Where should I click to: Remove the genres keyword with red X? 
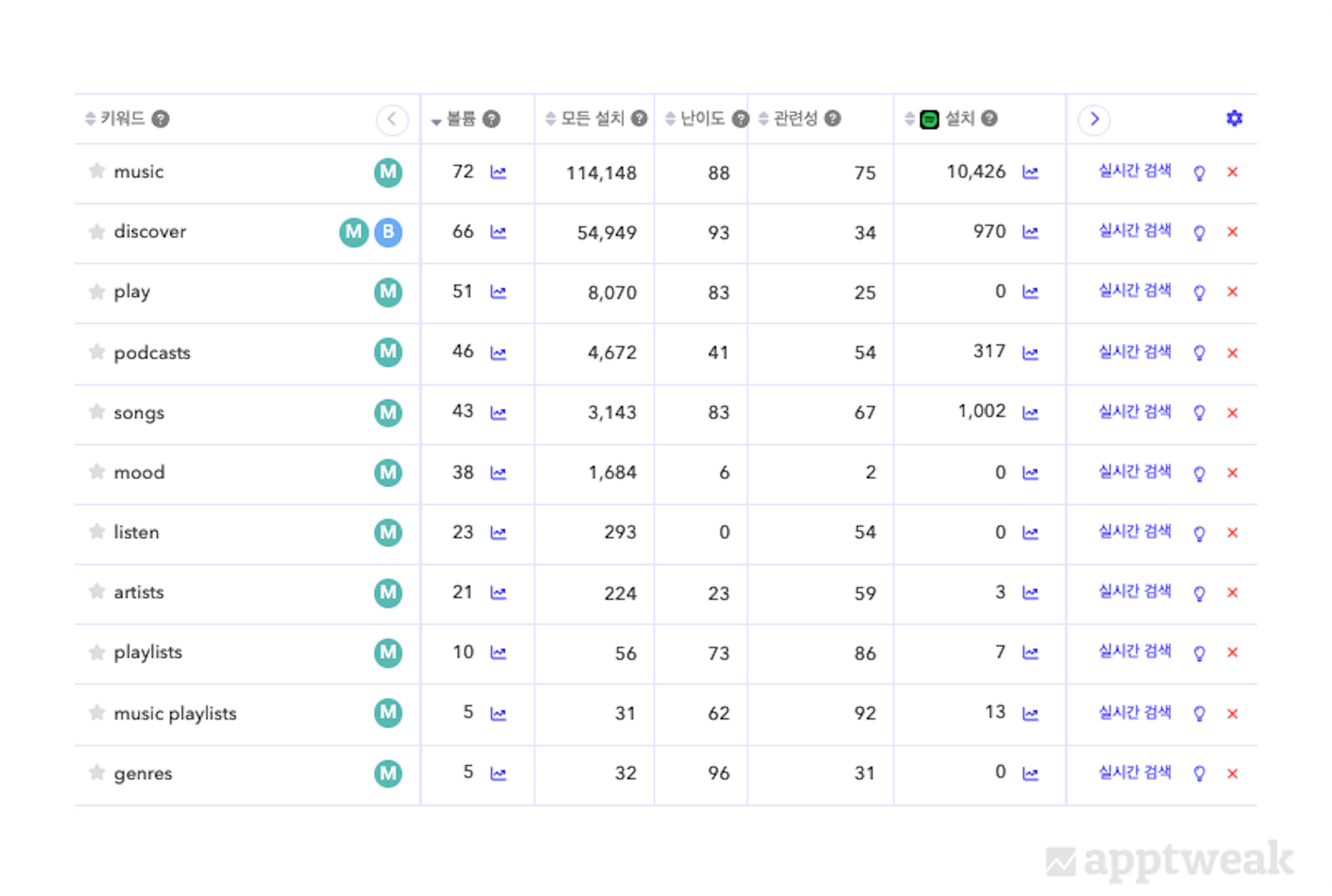(1232, 774)
